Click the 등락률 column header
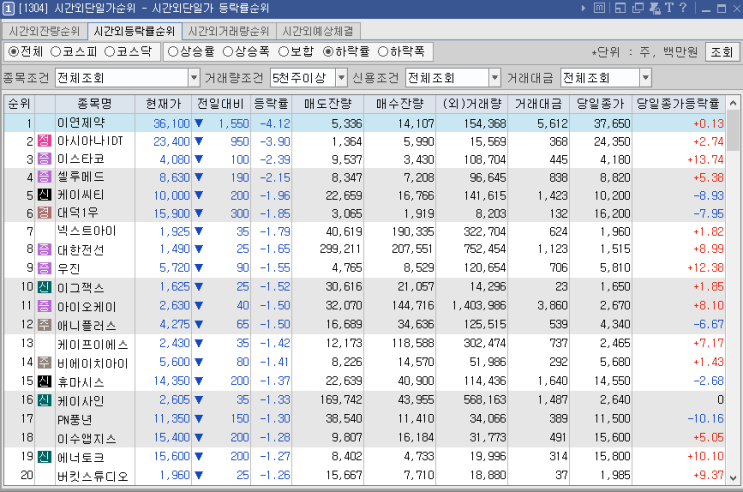 tap(271, 103)
